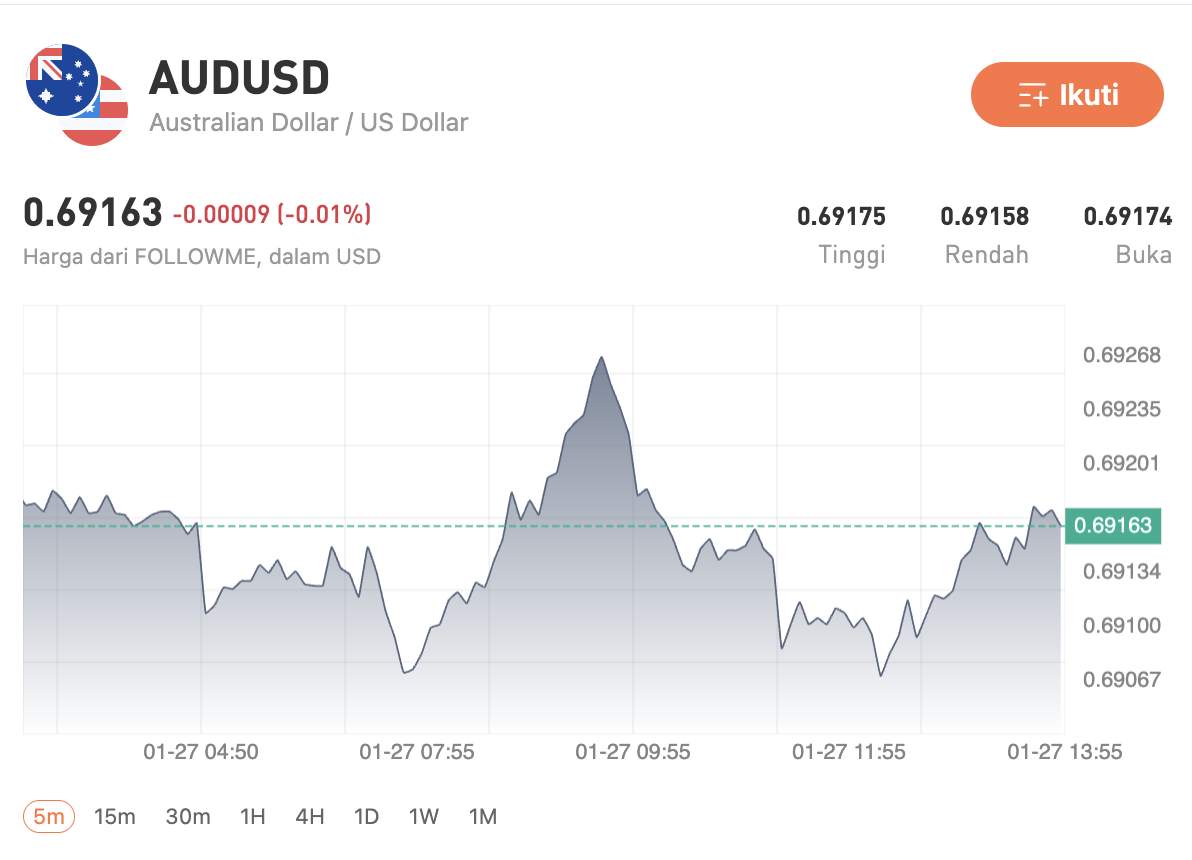Click the Buka open value 0.69174
This screenshot has height=860, width=1192.
[1128, 216]
